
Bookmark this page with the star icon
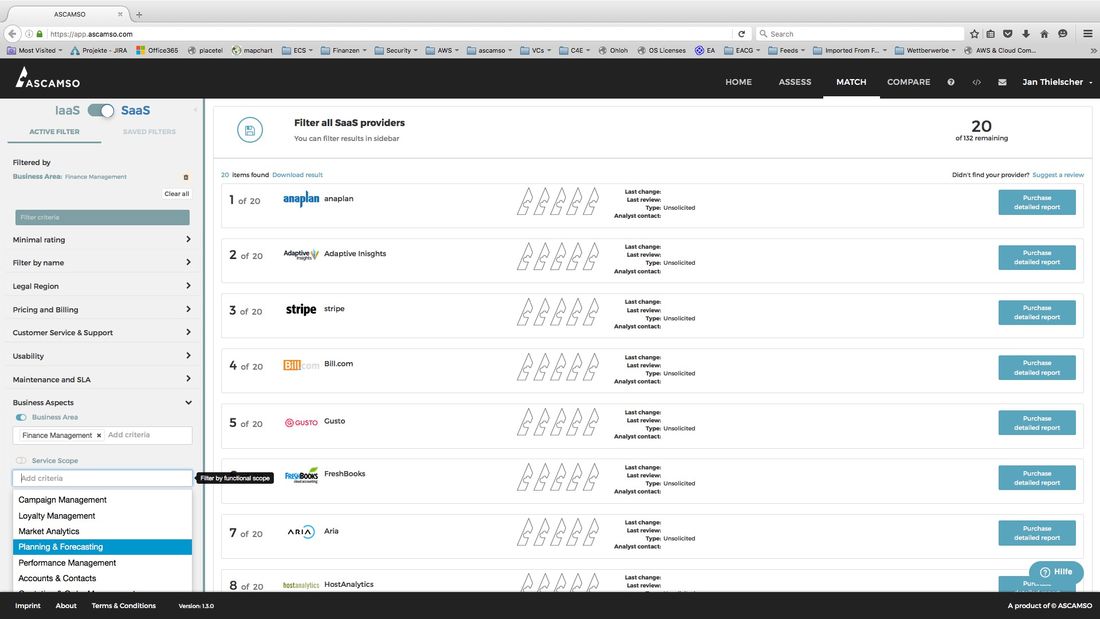[x=974, y=34]
